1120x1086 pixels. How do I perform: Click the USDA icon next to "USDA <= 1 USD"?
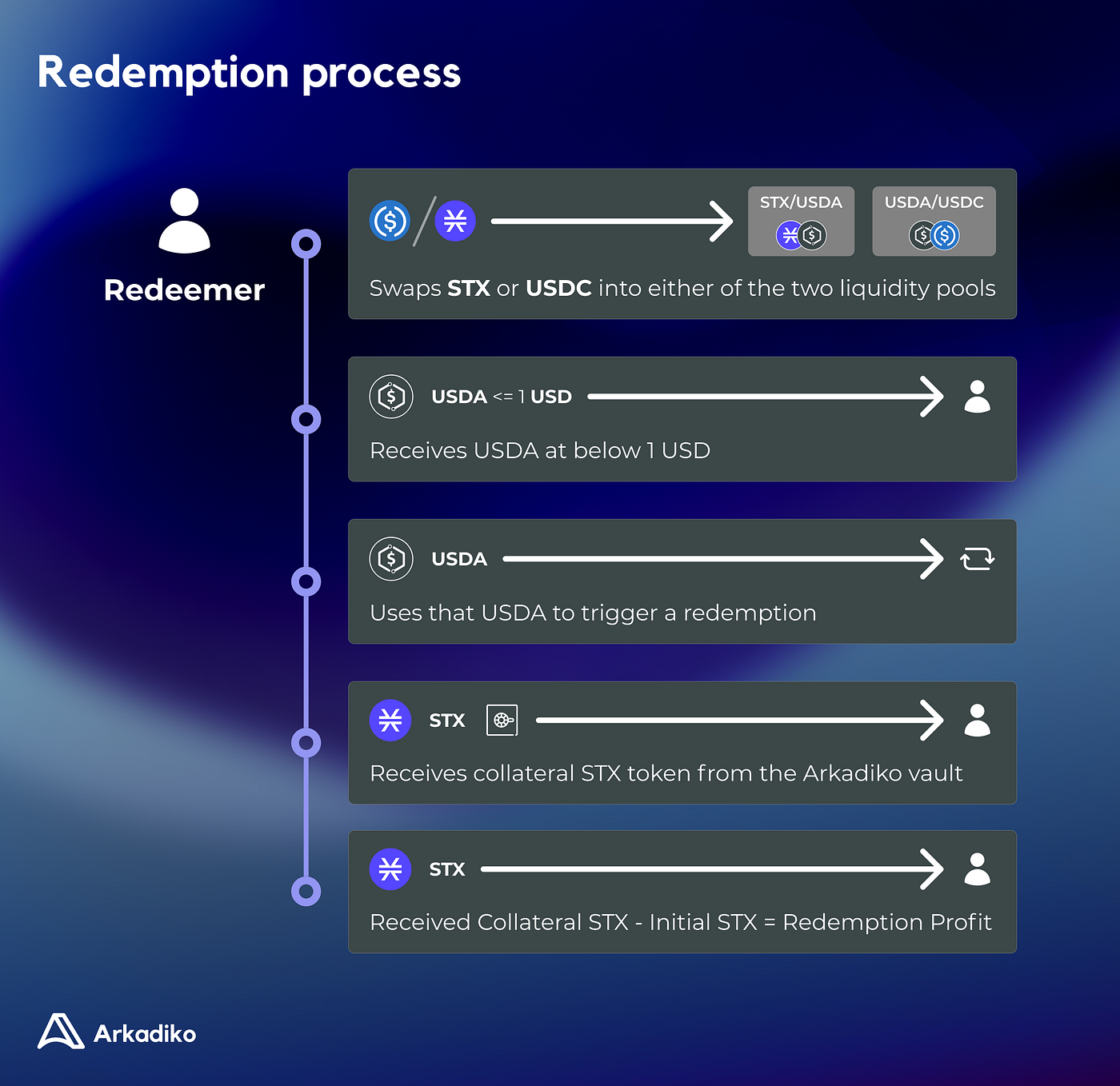coord(391,397)
